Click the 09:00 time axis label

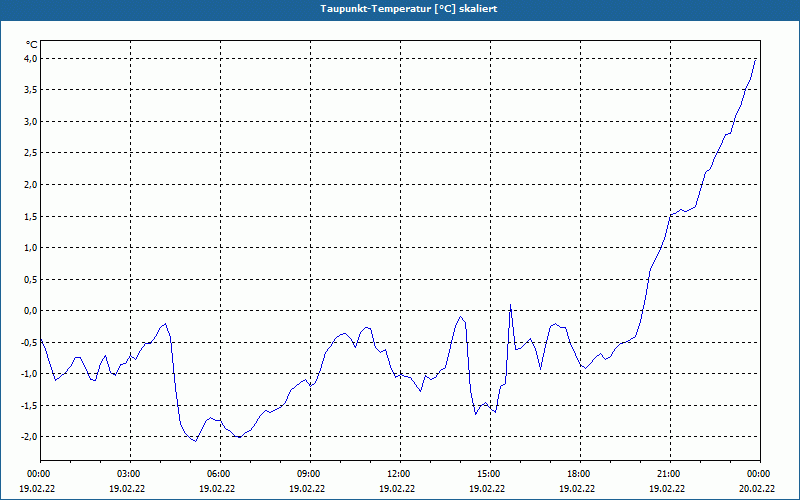[310, 474]
